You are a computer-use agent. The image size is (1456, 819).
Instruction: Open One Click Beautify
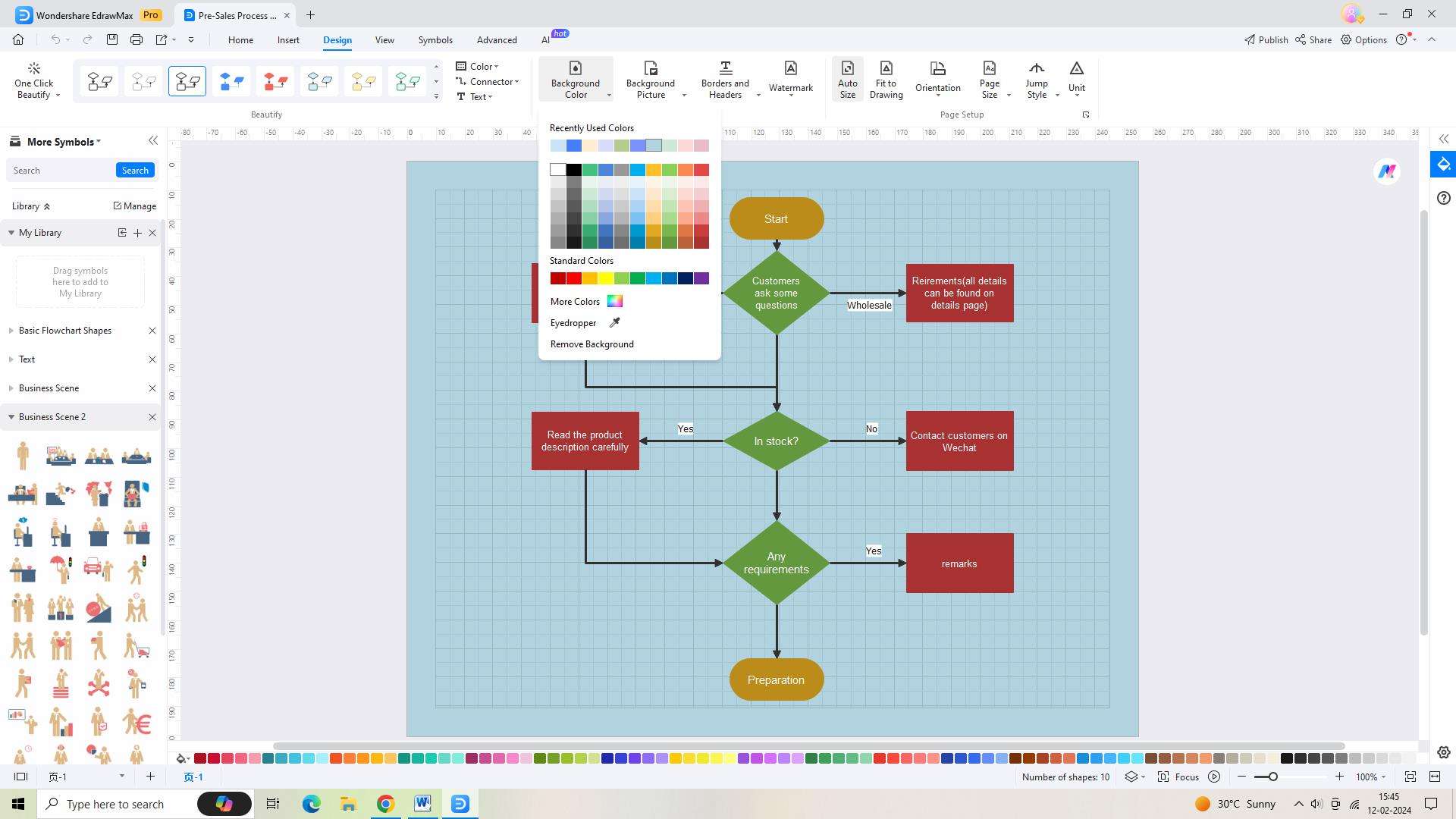[34, 80]
